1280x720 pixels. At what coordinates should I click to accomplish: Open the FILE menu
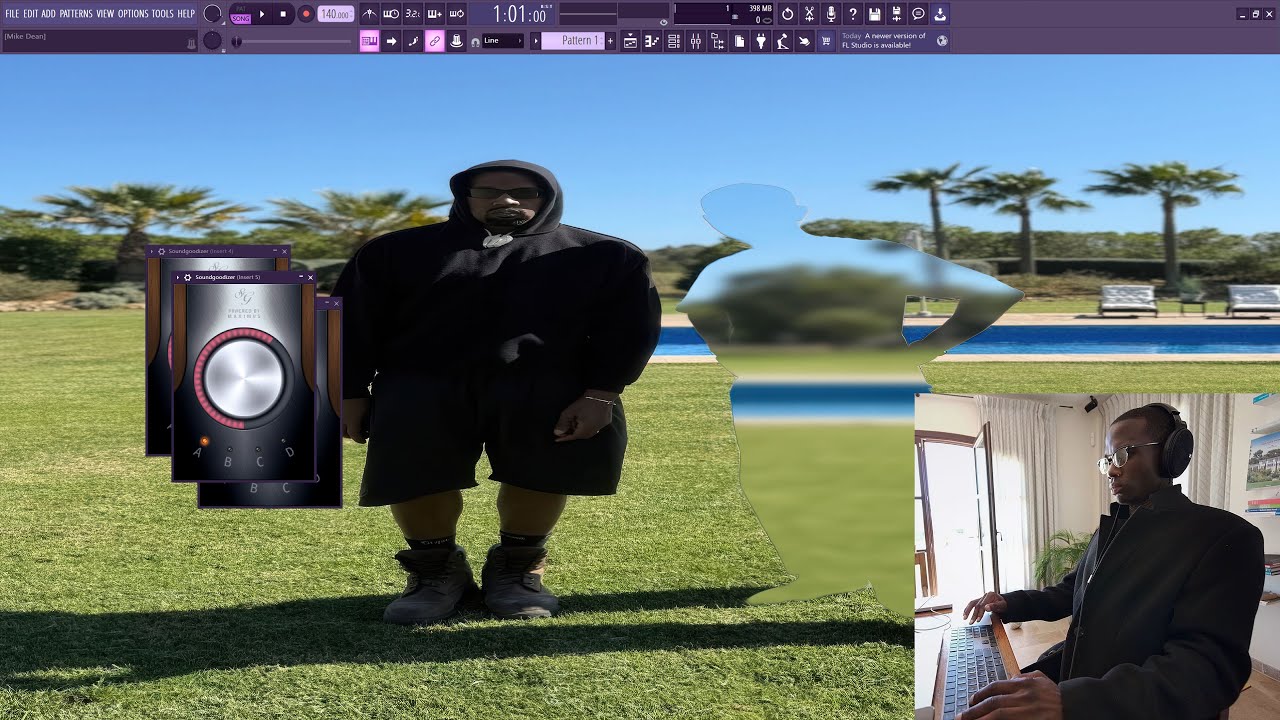point(12,14)
